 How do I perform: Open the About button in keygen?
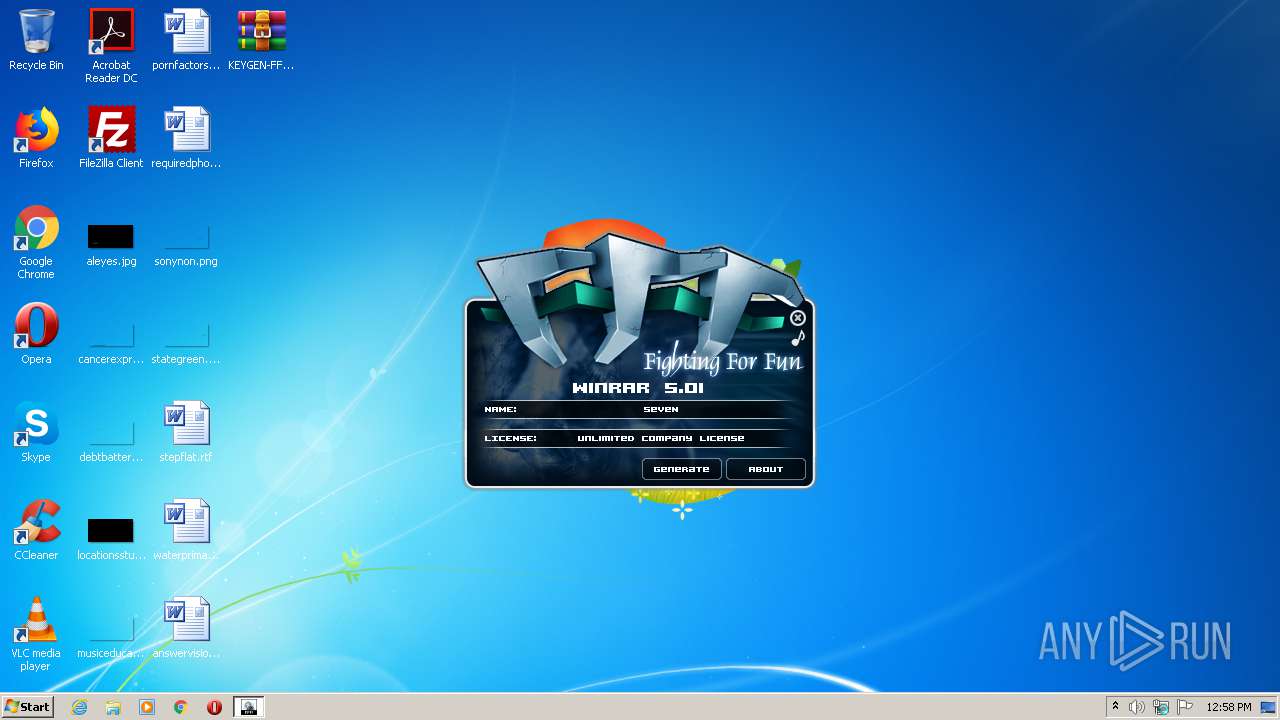pyautogui.click(x=766, y=469)
